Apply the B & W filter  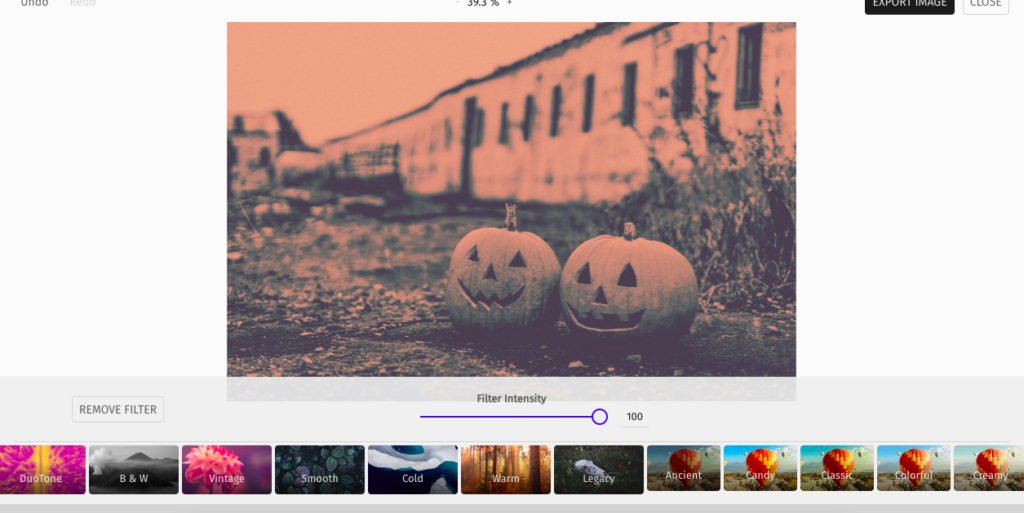tap(134, 469)
